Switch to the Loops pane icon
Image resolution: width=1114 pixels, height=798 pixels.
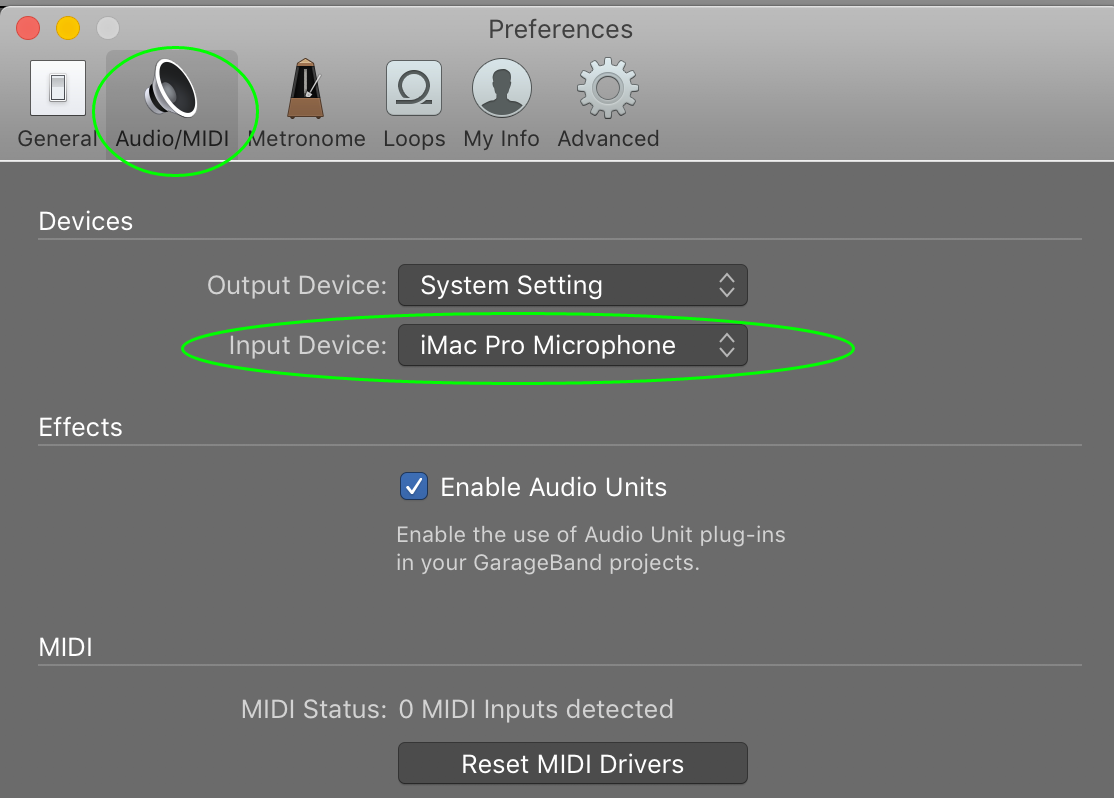[413, 88]
